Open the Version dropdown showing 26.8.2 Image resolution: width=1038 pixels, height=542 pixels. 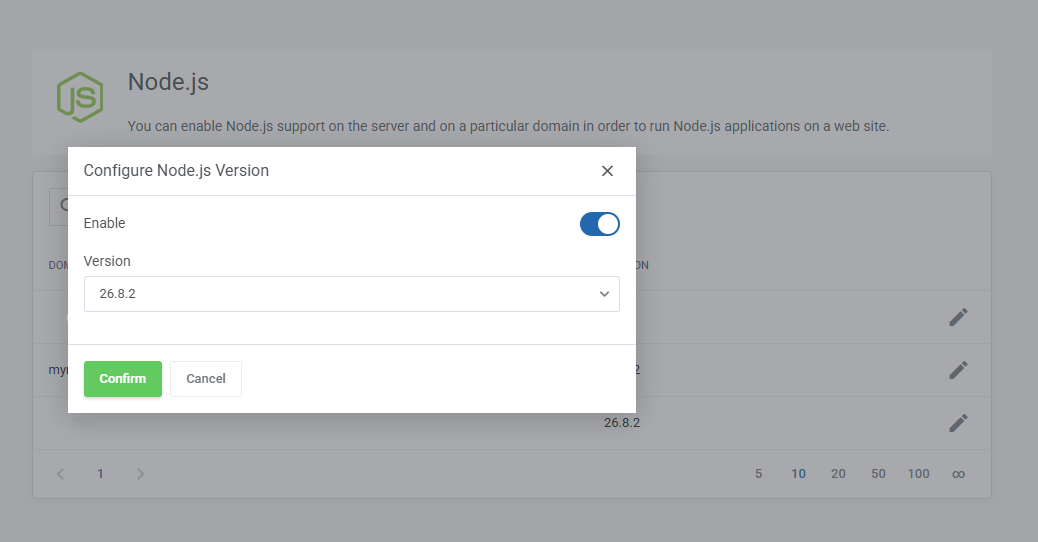pos(352,294)
